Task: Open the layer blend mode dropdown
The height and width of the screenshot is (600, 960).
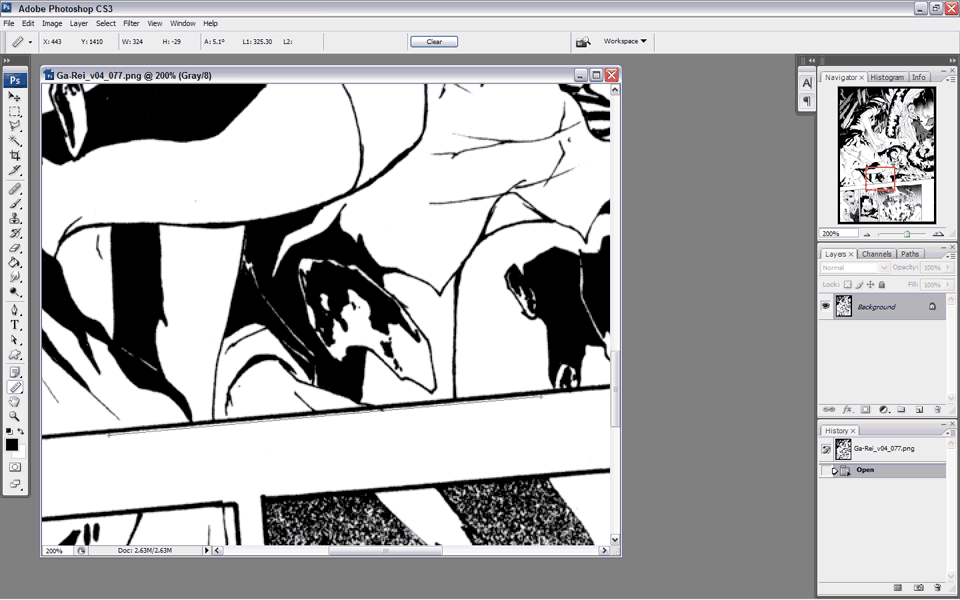Action: (855, 268)
